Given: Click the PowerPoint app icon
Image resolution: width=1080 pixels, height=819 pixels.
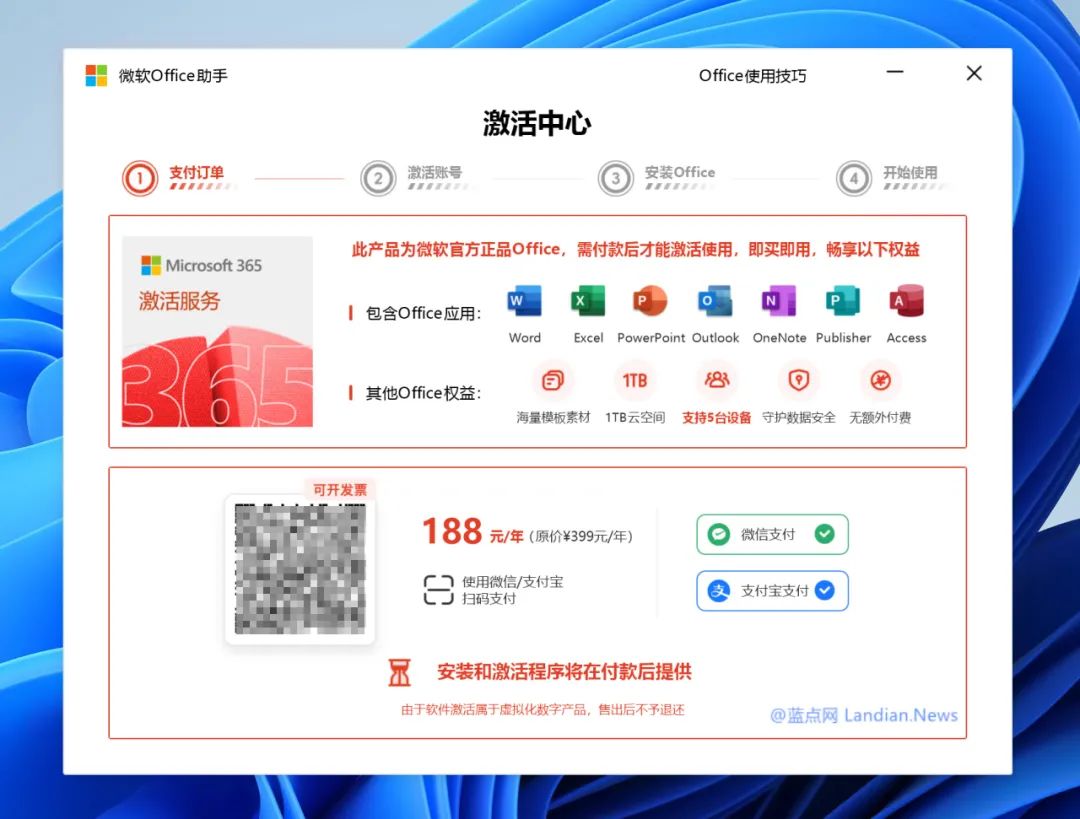Looking at the screenshot, I should (650, 301).
